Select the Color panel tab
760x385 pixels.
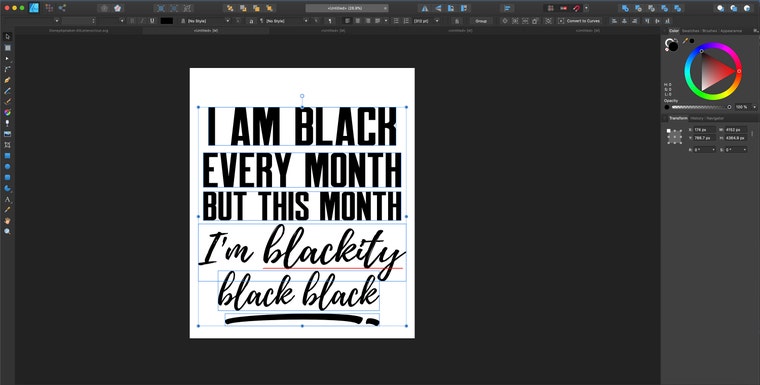click(673, 31)
